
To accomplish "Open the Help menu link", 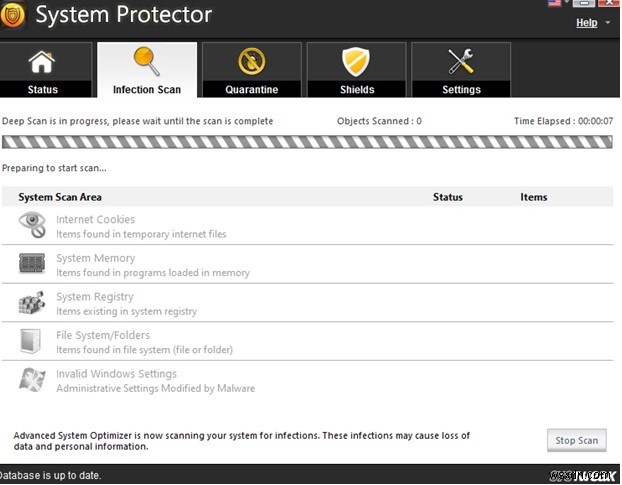I will pos(587,23).
